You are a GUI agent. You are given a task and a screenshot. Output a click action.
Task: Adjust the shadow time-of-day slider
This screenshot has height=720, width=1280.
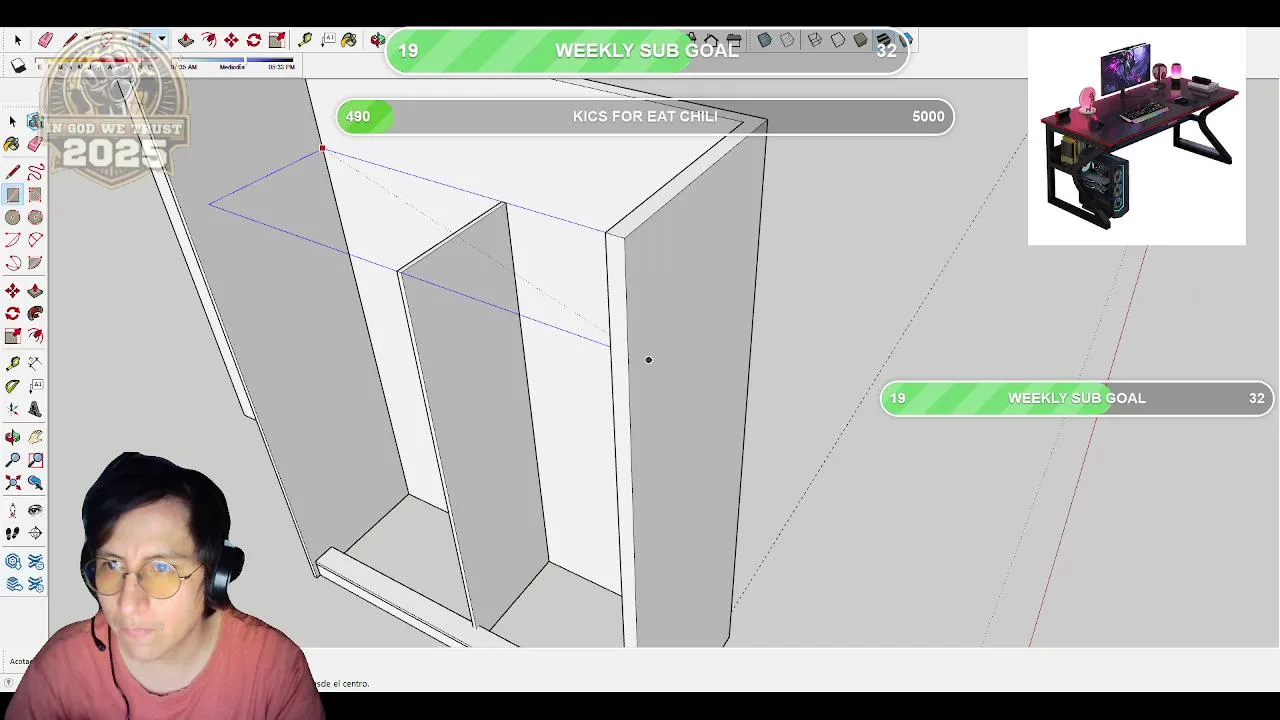(x=234, y=60)
